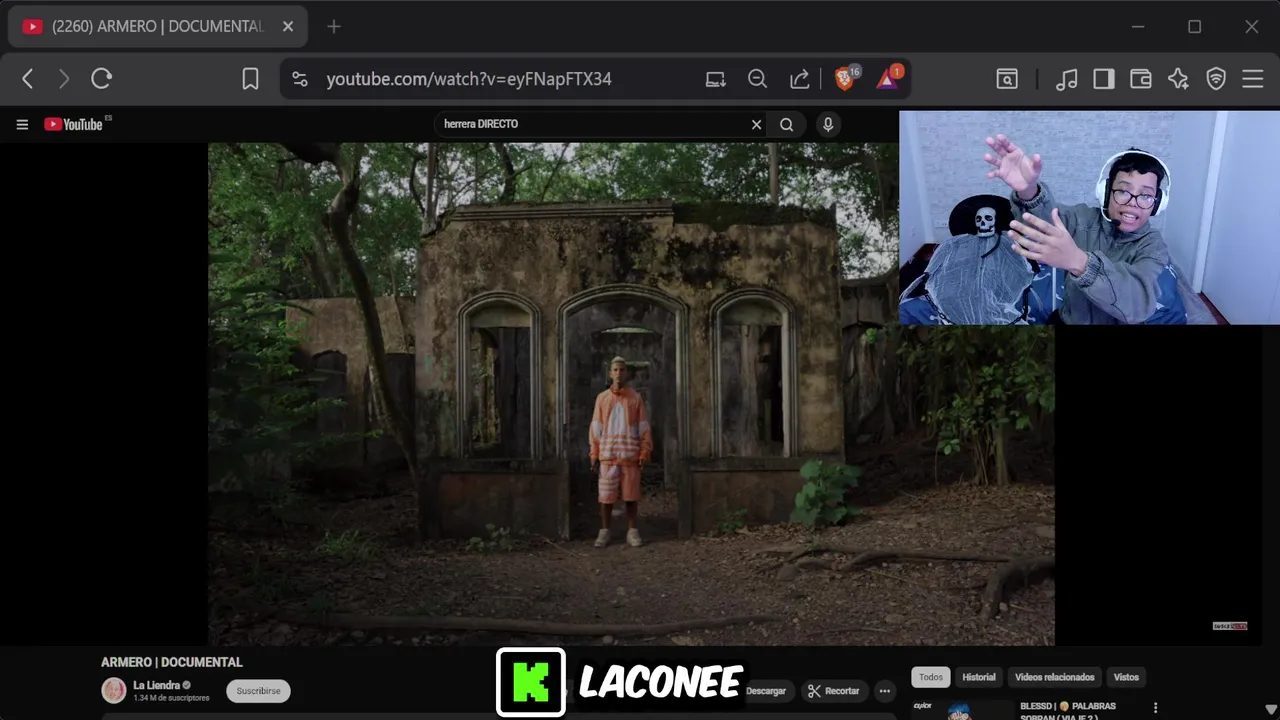Toggle the browser sidebar panel icon
Screen dimensions: 1280x720
pyautogui.click(x=1104, y=79)
